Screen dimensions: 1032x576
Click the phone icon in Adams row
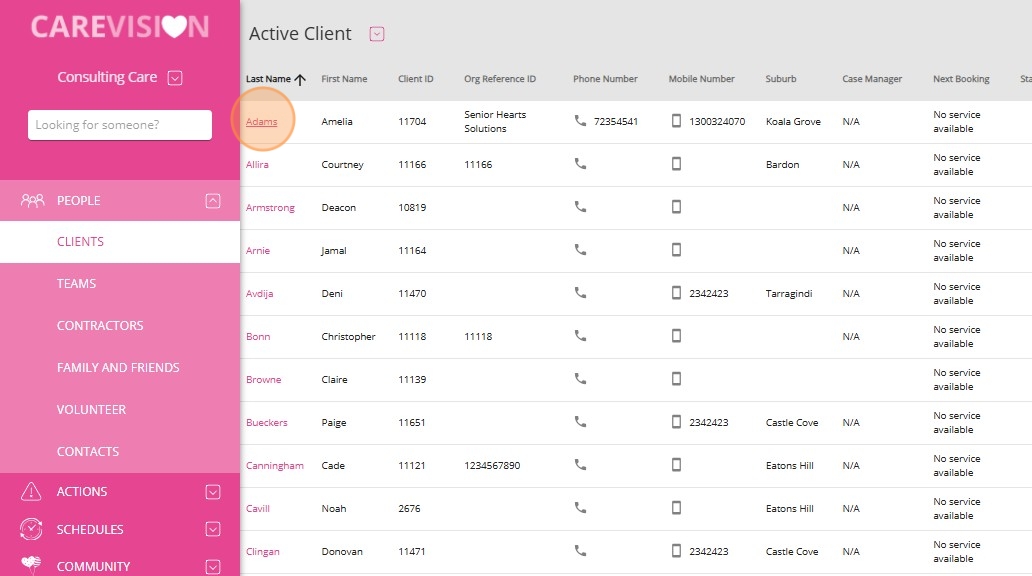580,120
